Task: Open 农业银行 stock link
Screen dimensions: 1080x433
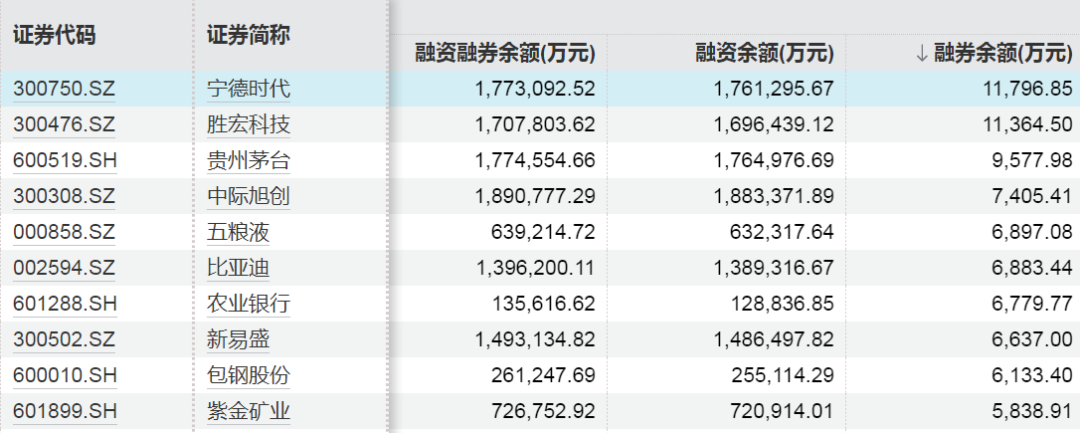Action: click(x=248, y=304)
